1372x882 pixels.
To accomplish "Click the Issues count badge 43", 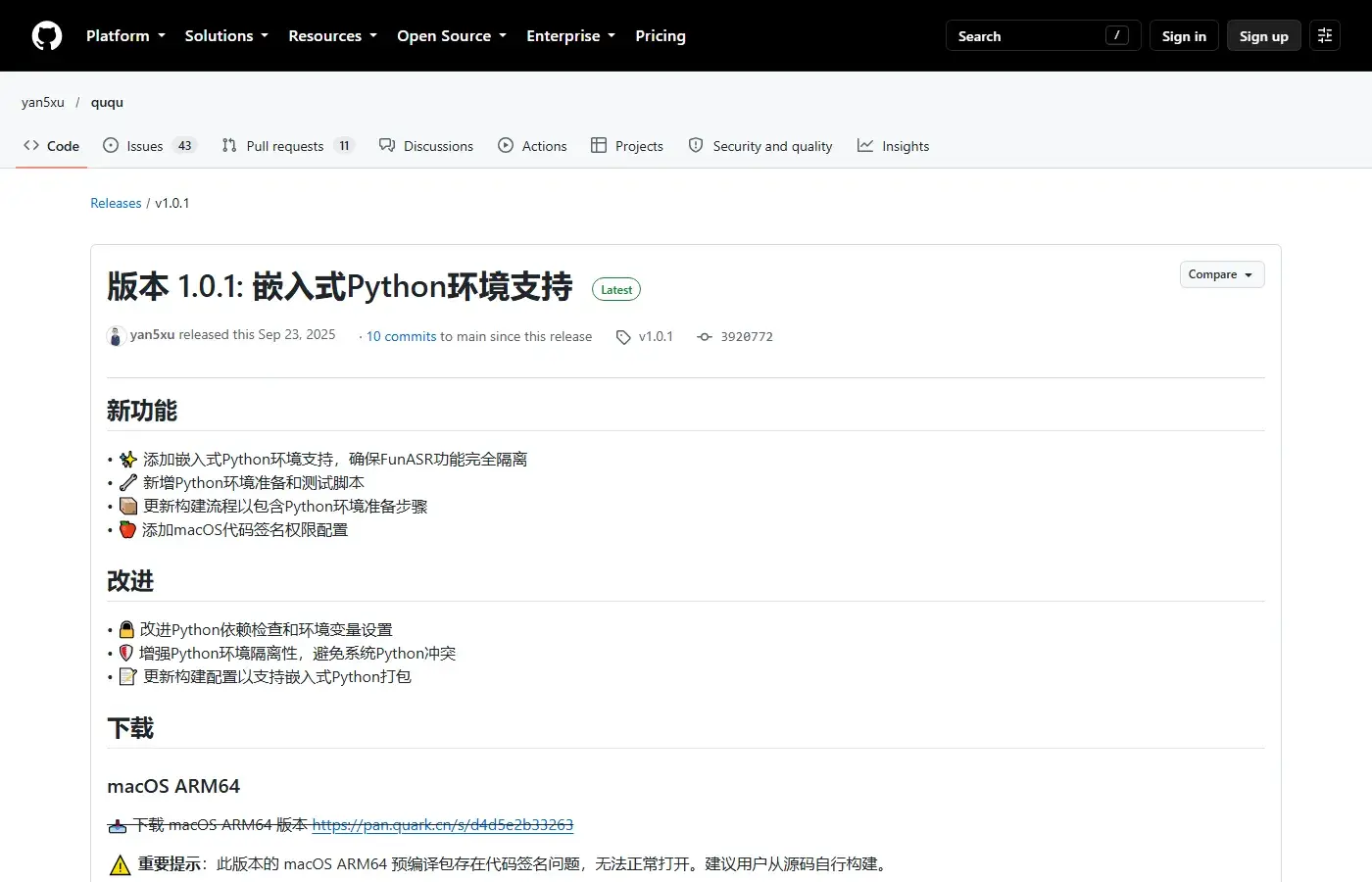I will 184,146.
